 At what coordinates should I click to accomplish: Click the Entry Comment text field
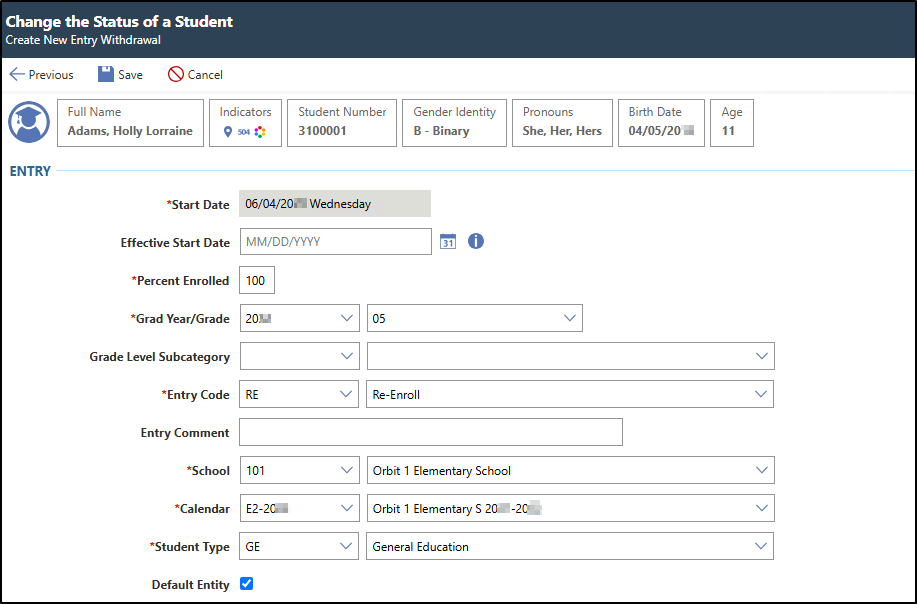click(431, 432)
